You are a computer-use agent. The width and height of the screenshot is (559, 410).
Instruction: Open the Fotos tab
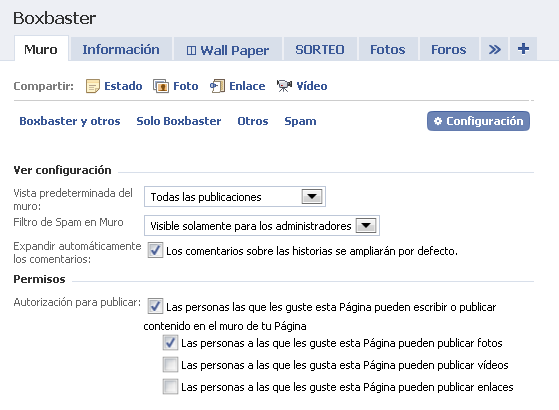click(388, 49)
